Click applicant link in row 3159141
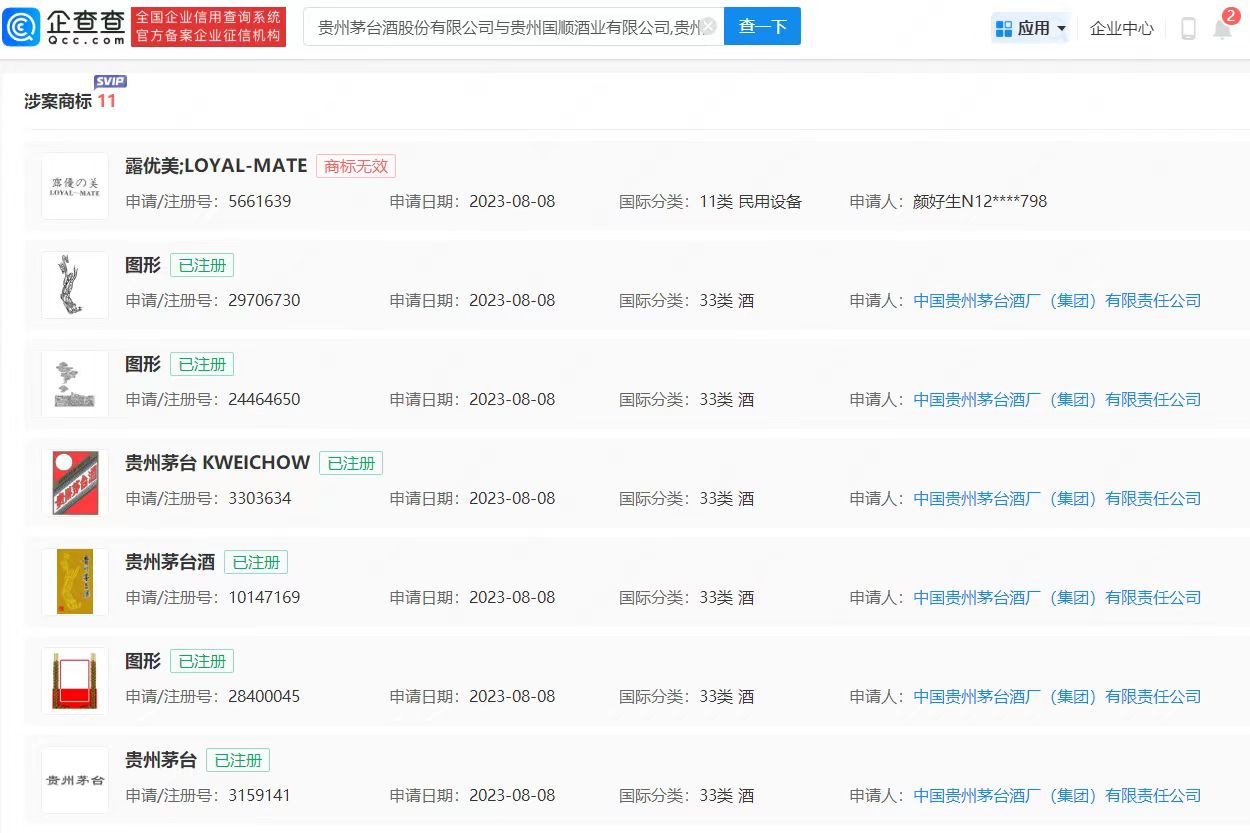This screenshot has height=833, width=1250. pos(1057,796)
